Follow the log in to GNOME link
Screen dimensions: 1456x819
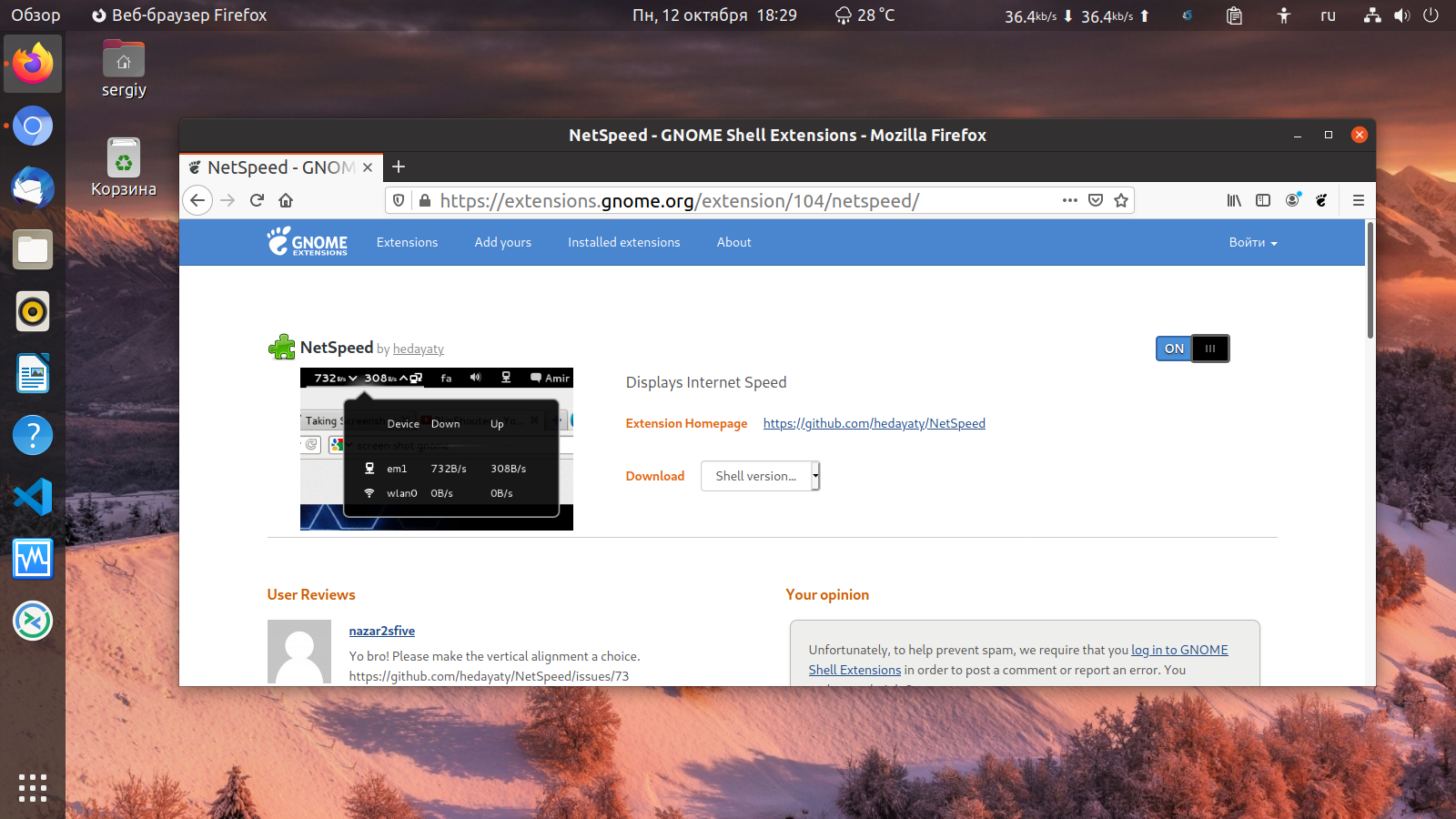[x=1179, y=650]
